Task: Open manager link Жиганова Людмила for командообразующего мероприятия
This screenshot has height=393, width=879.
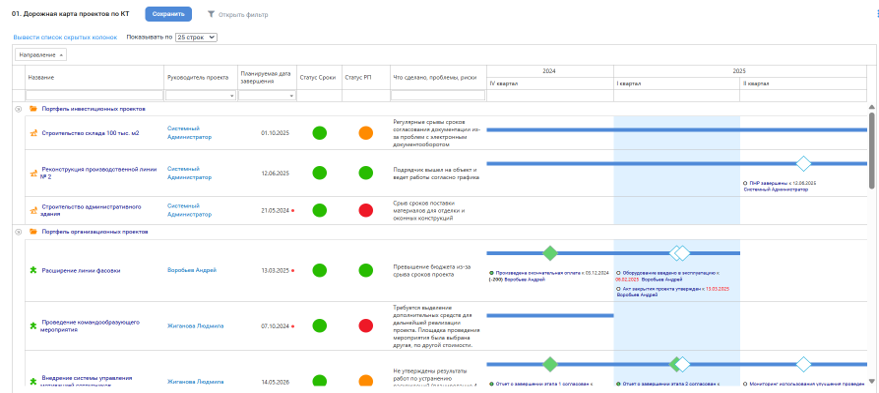Action: 196,326
